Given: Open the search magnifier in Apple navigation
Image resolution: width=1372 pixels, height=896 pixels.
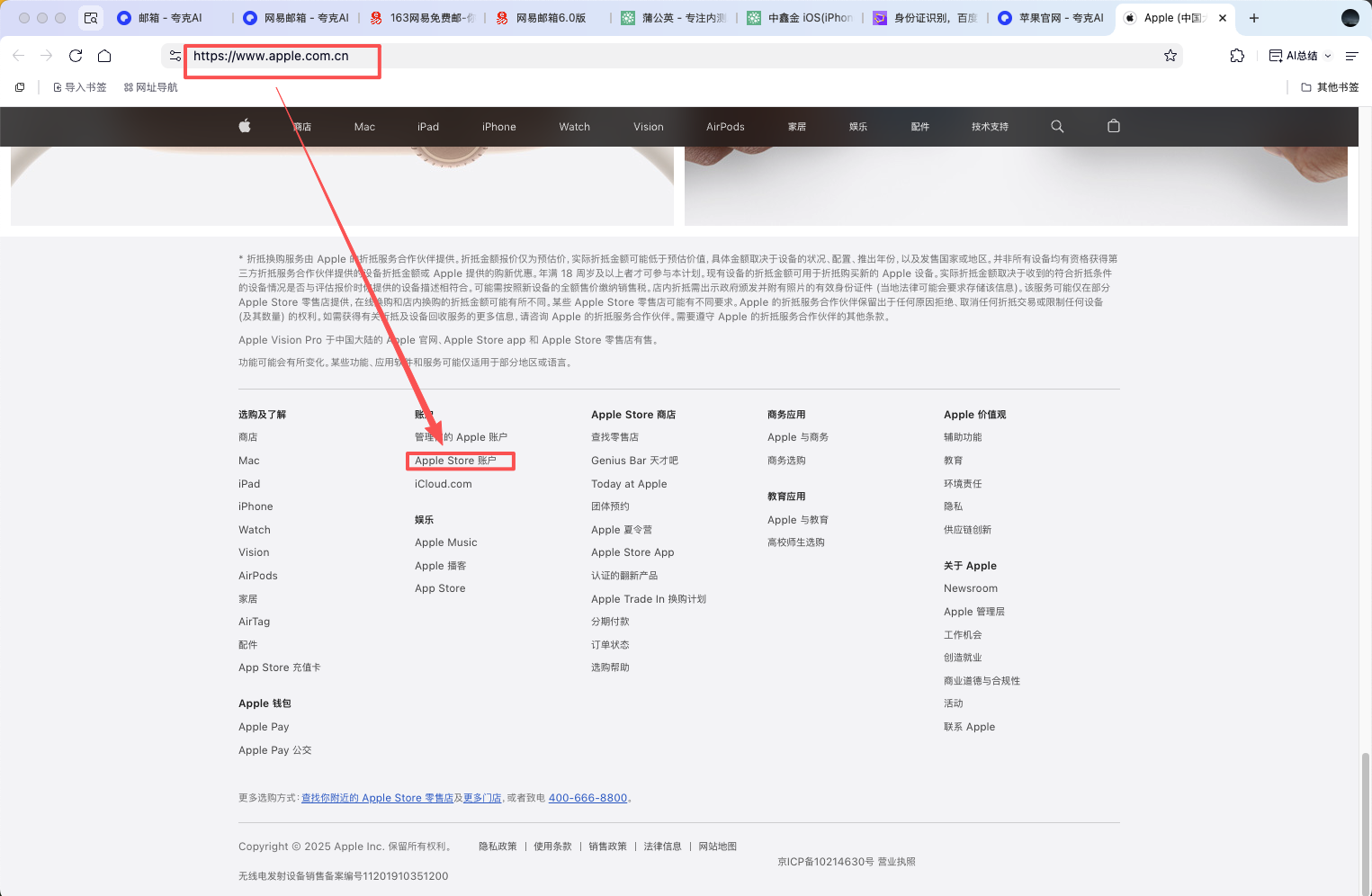Looking at the screenshot, I should point(1057,126).
